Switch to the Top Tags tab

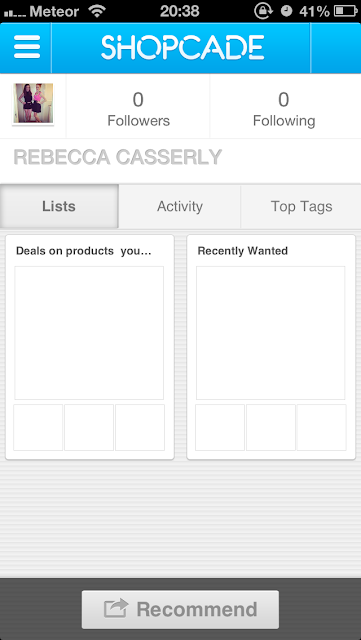pos(301,206)
